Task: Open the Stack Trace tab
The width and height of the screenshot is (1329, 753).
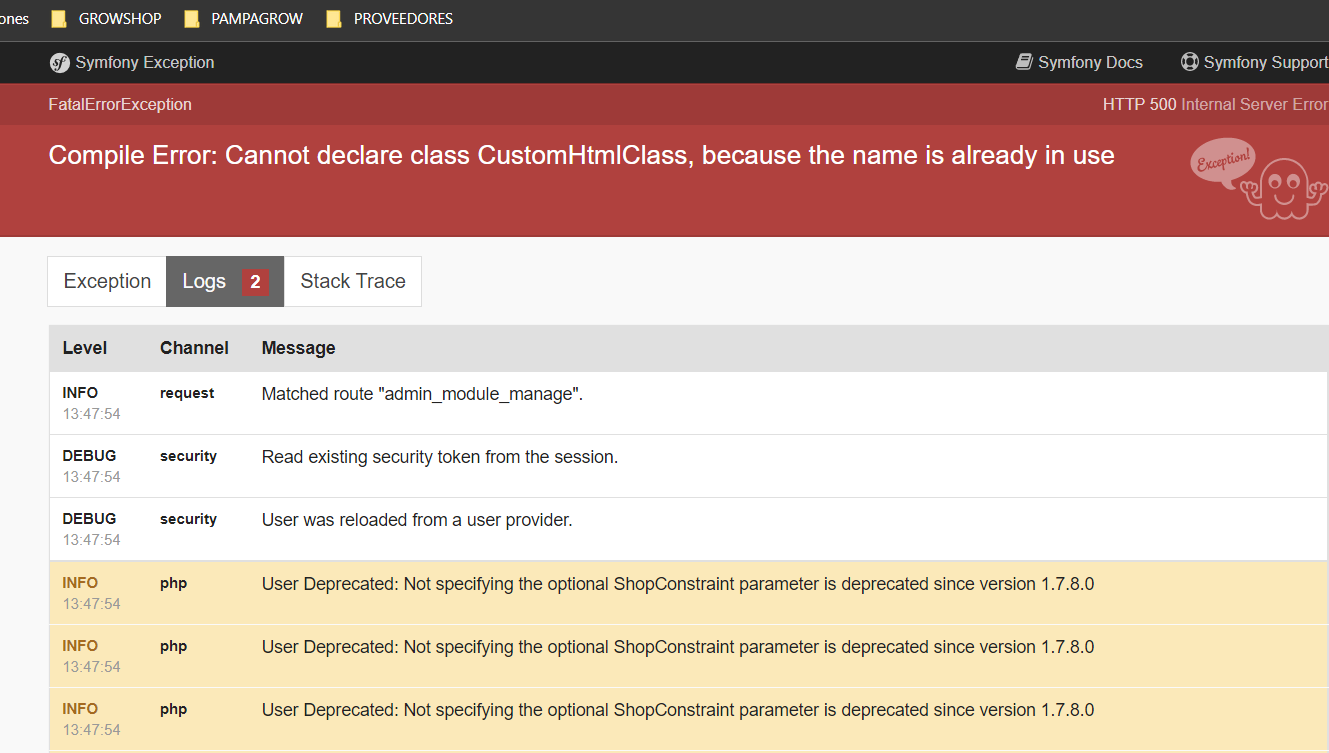Action: point(353,282)
